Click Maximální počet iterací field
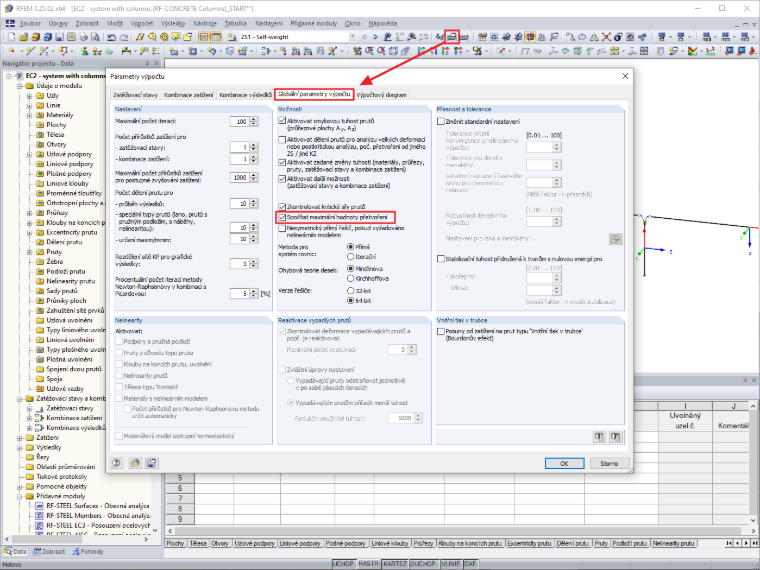 click(239, 122)
